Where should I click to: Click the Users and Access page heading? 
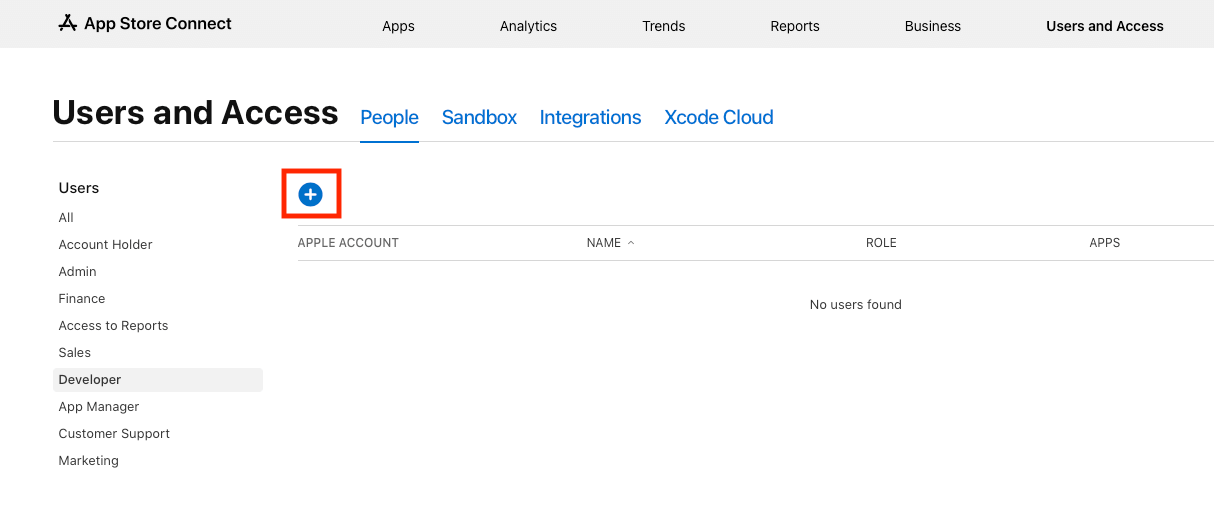click(x=195, y=113)
